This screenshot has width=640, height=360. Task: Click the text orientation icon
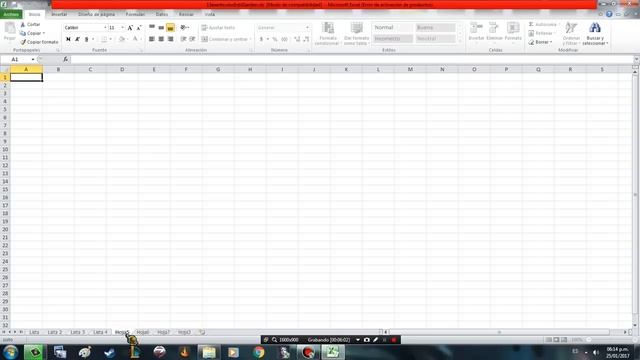click(x=184, y=27)
